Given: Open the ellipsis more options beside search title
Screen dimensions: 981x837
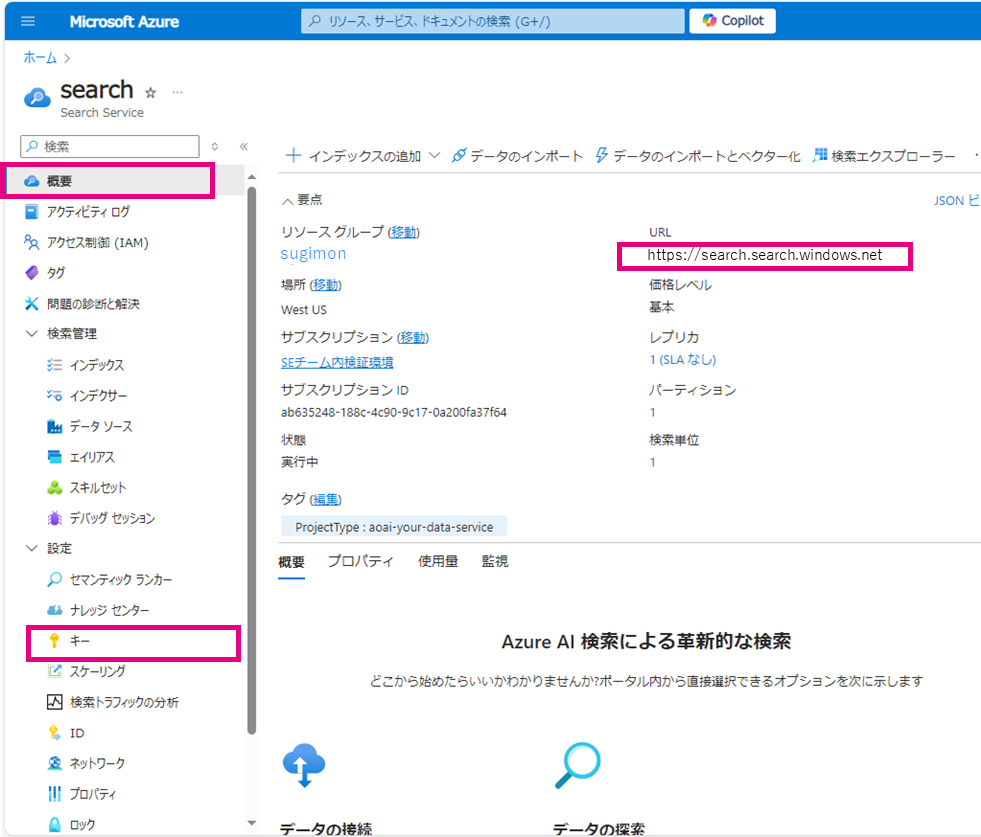Looking at the screenshot, I should pyautogui.click(x=178, y=93).
